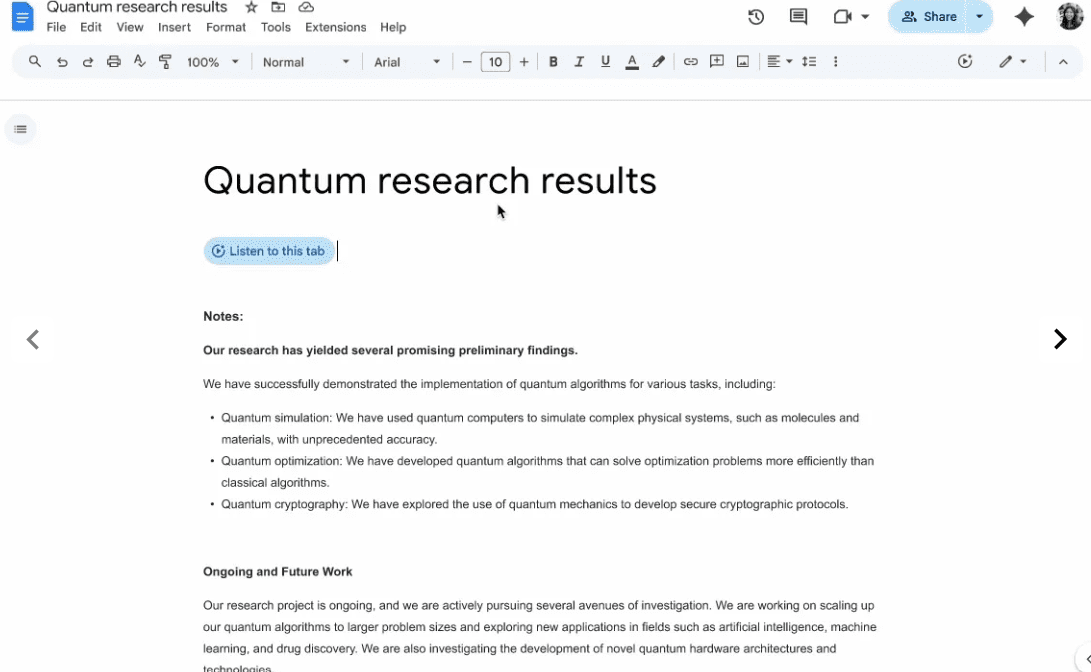1091x672 pixels.
Task: Open the Insert menu
Action: tap(174, 27)
